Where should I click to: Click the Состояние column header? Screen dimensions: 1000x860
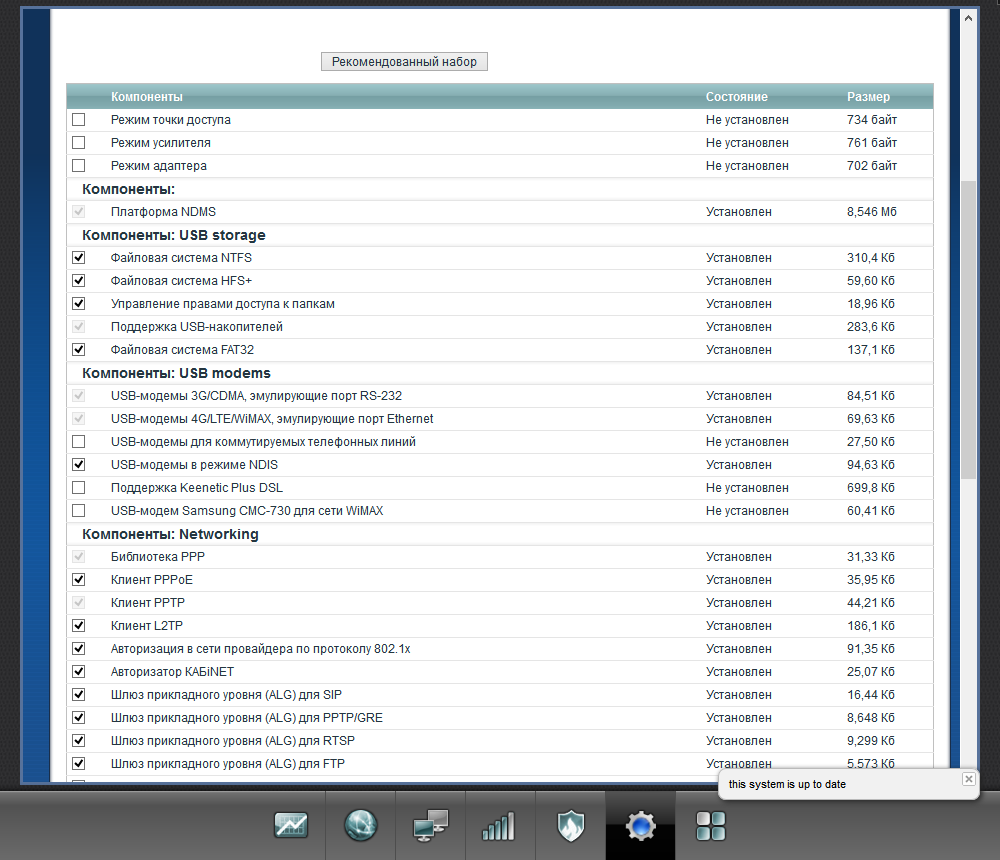737,97
